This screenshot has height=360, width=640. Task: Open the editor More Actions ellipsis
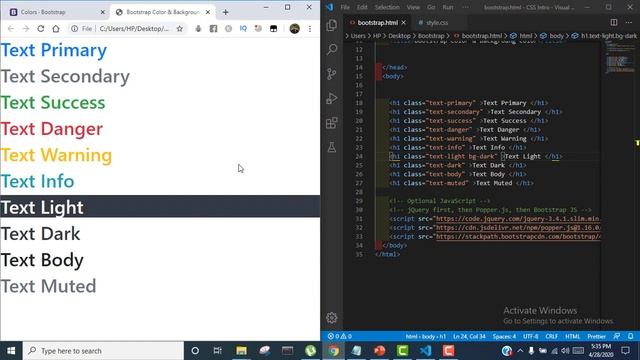tap(629, 22)
